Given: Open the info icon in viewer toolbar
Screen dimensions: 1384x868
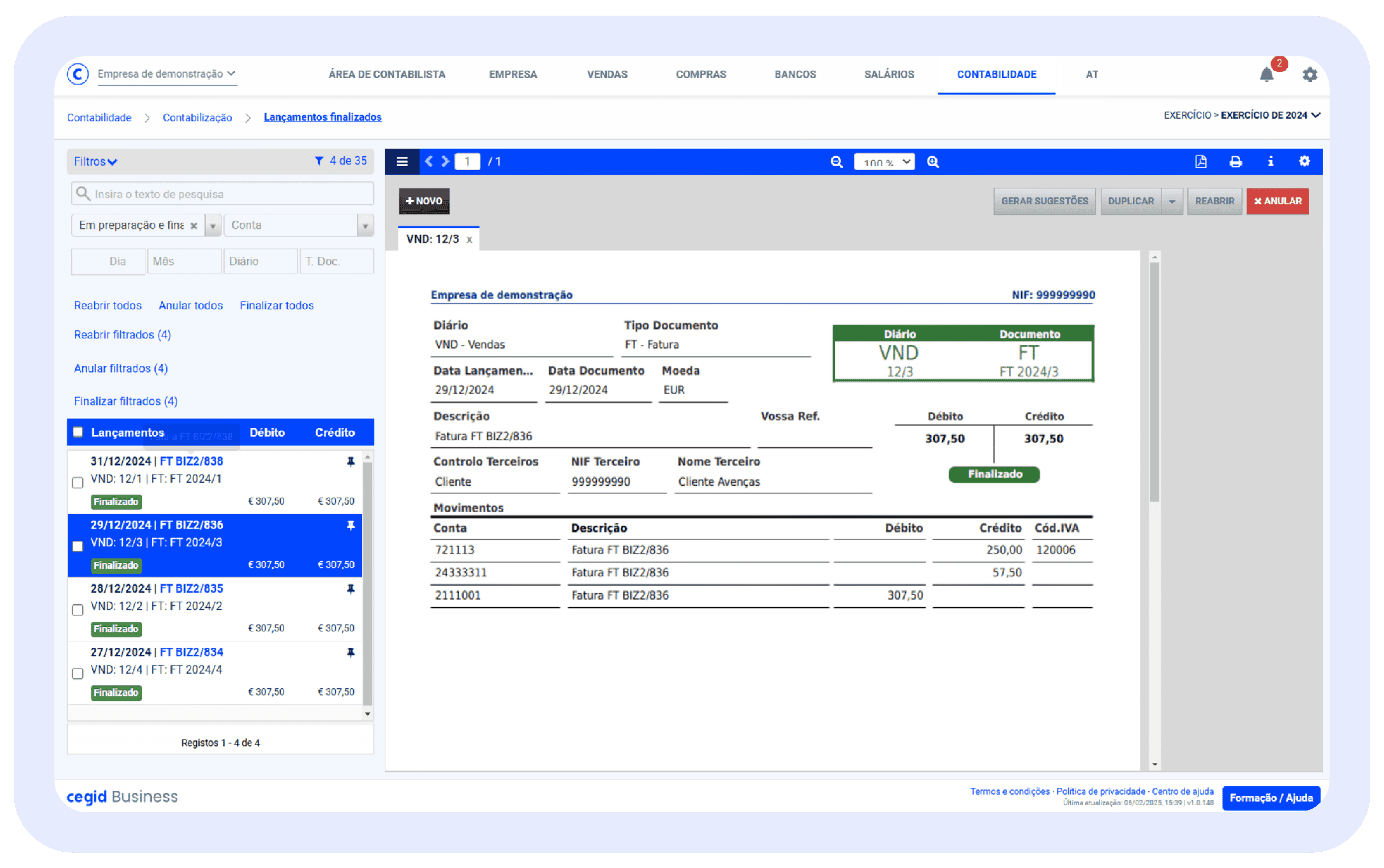Looking at the screenshot, I should (x=1270, y=162).
